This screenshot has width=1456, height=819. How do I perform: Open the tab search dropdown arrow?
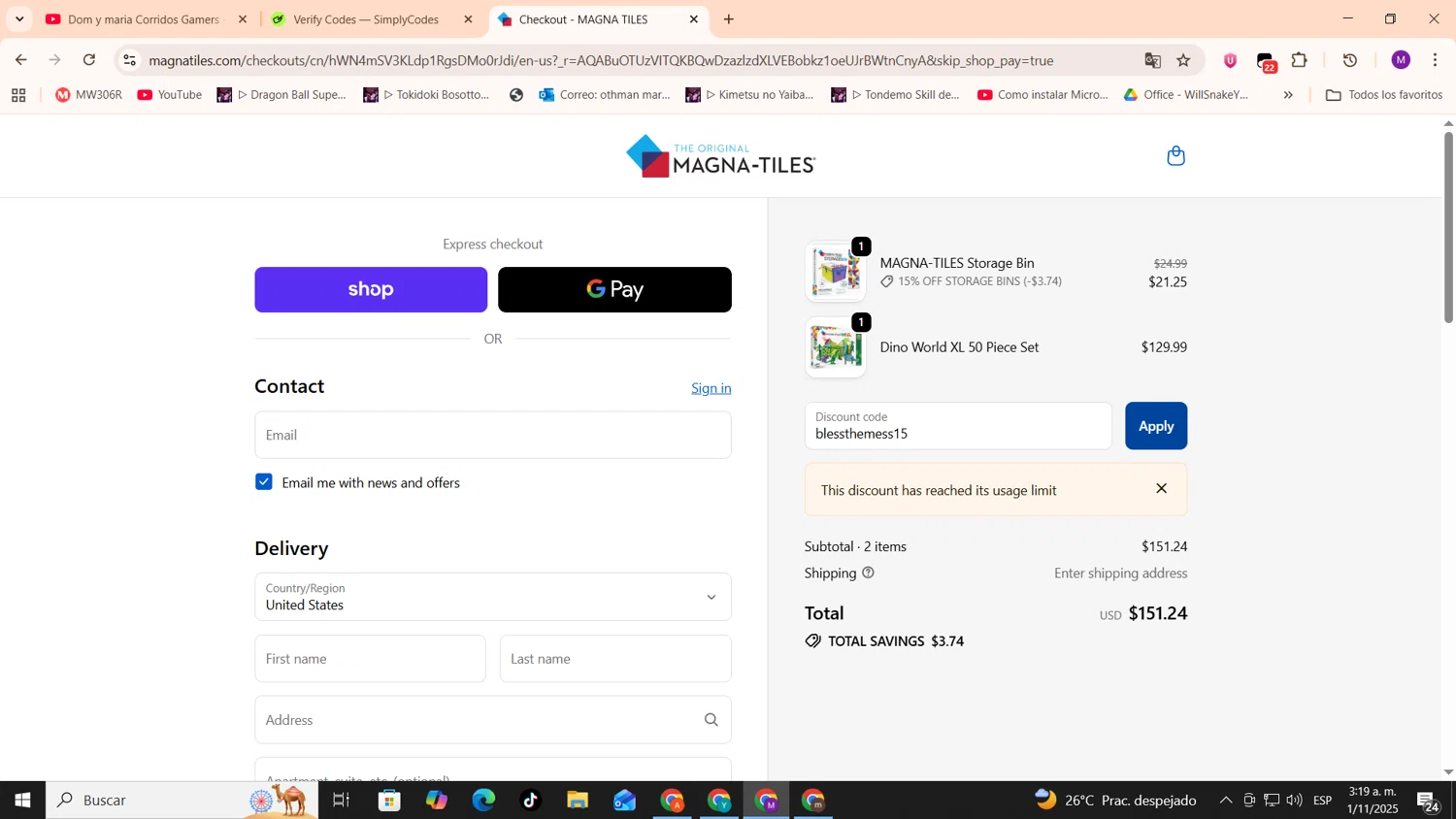[19, 19]
